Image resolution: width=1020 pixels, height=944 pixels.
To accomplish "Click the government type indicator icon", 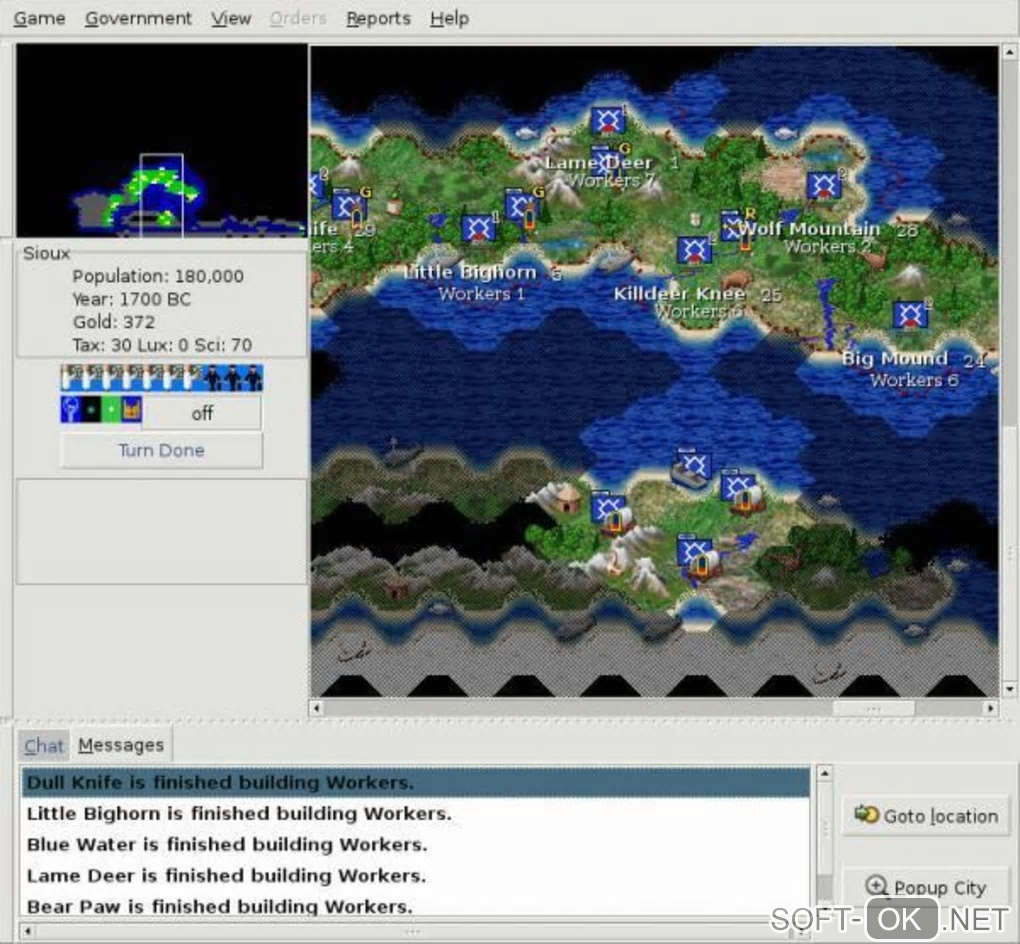I will (x=131, y=410).
